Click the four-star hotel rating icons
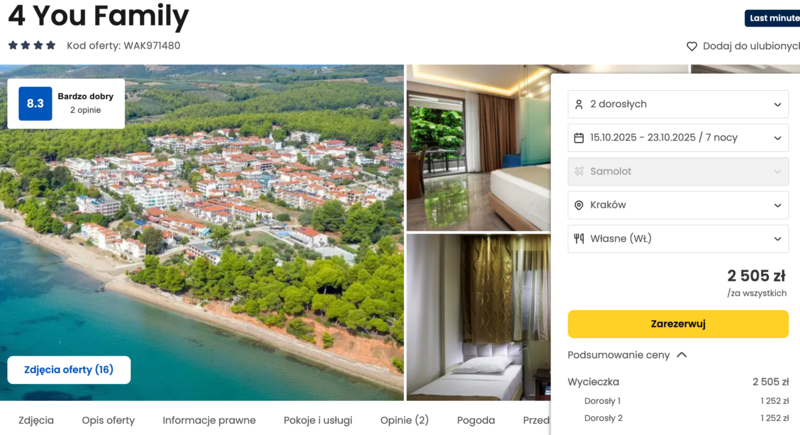The height and width of the screenshot is (435, 800). pyautogui.click(x=32, y=45)
